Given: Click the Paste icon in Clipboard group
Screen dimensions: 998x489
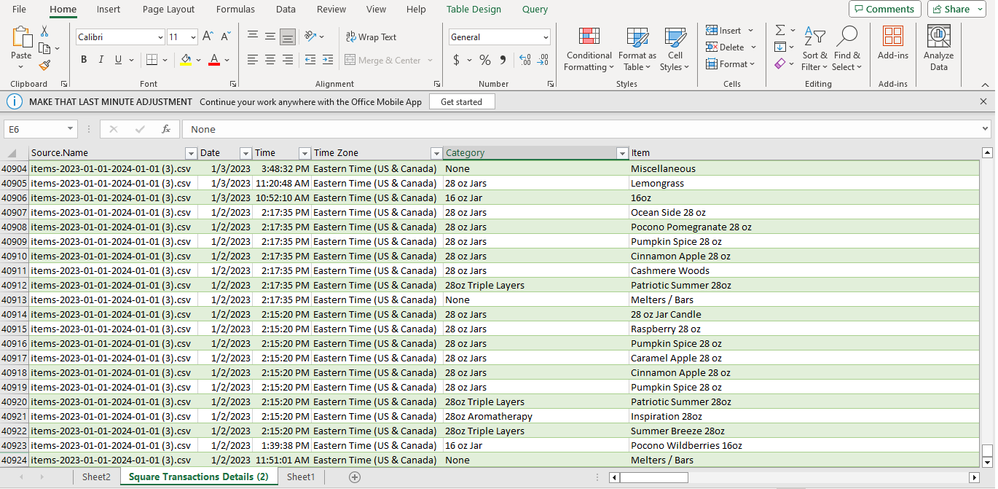Looking at the screenshot, I should coord(21,39).
